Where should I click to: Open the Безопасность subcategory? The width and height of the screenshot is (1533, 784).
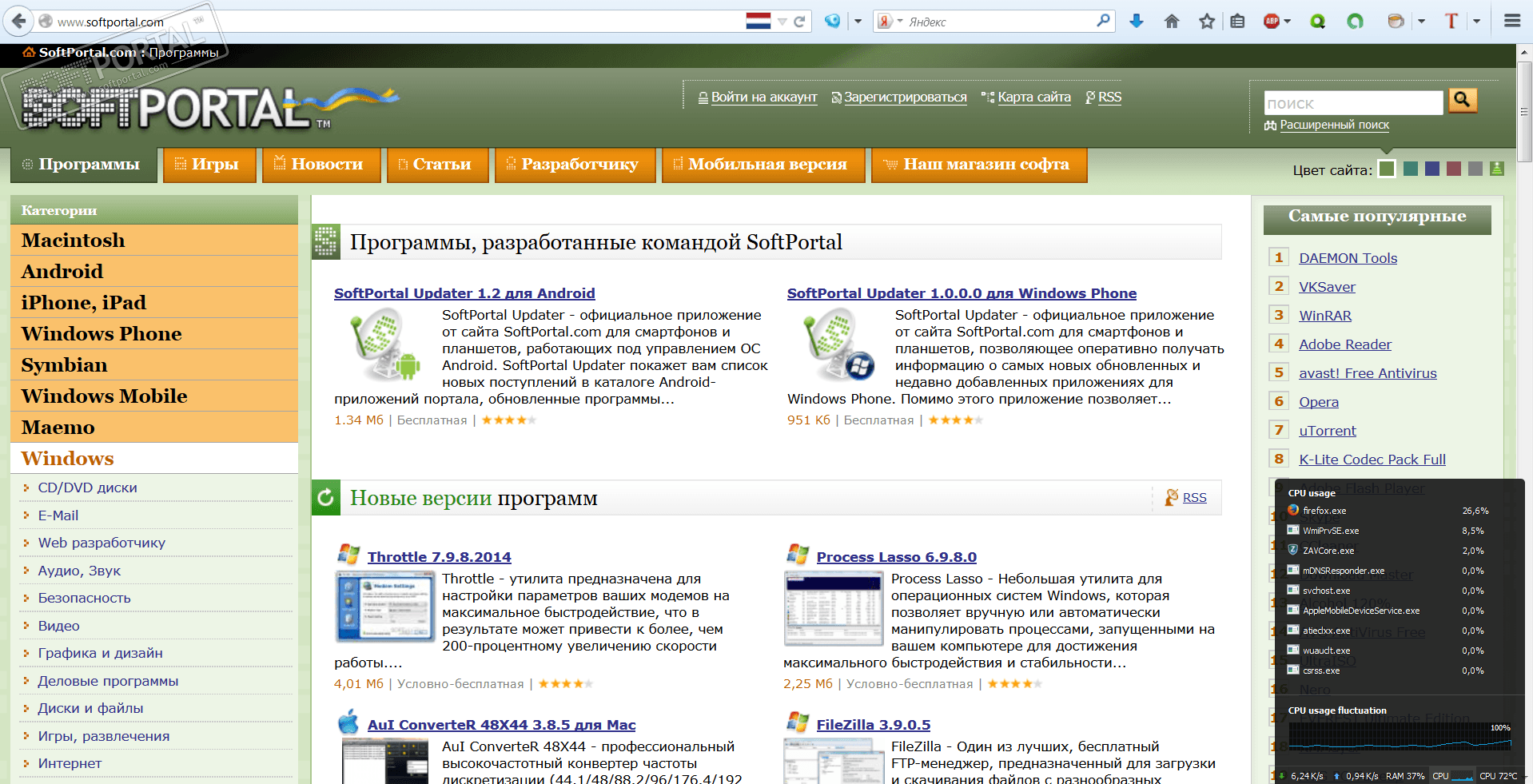pos(84,598)
